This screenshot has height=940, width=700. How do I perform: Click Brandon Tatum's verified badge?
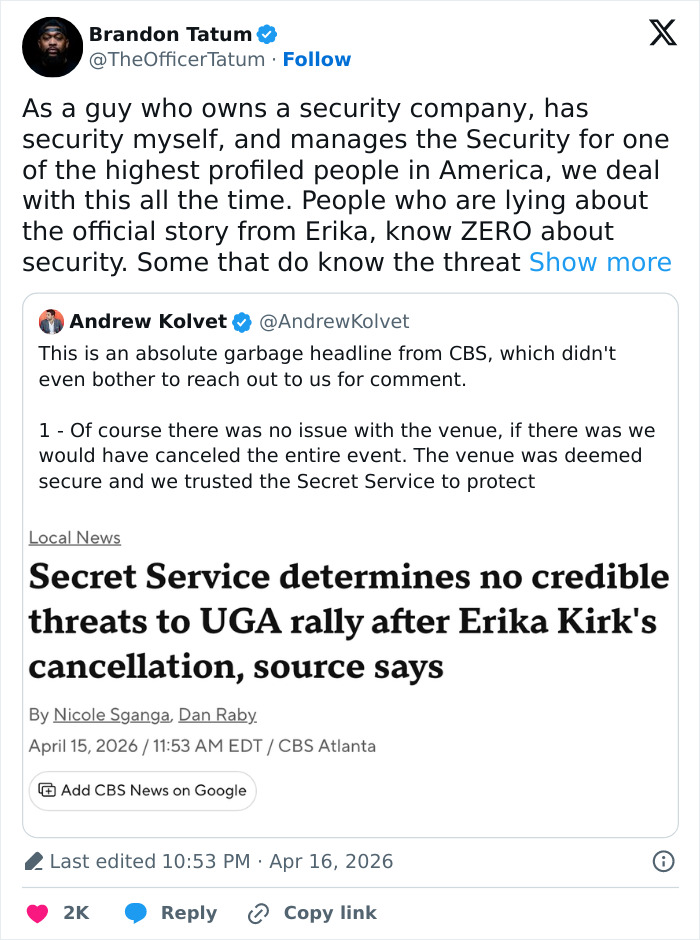pyautogui.click(x=265, y=33)
